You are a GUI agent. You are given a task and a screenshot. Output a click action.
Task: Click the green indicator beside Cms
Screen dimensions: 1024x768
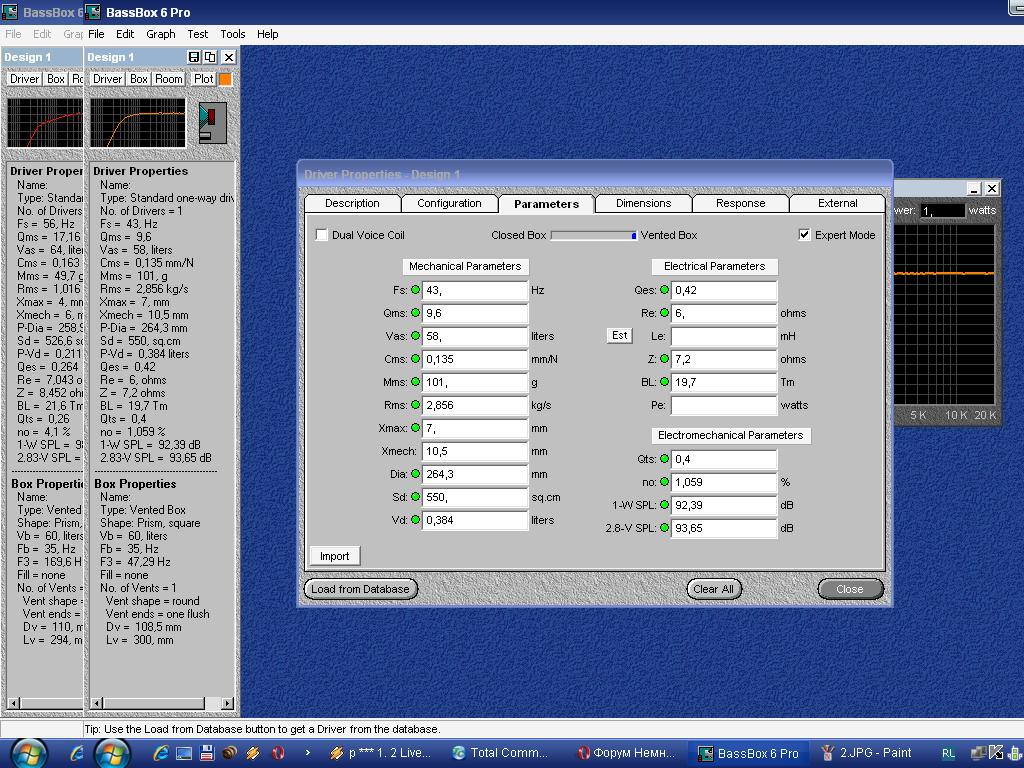click(415, 359)
